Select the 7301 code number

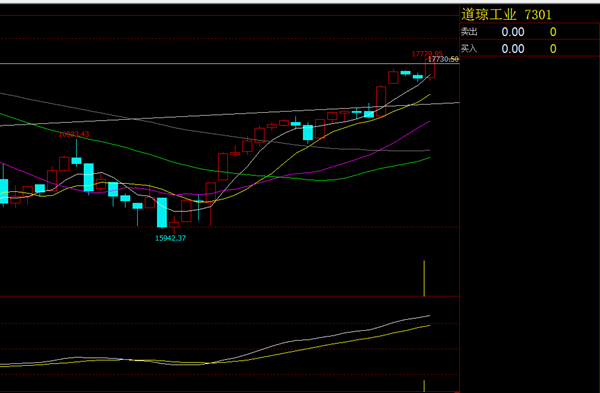coord(538,15)
